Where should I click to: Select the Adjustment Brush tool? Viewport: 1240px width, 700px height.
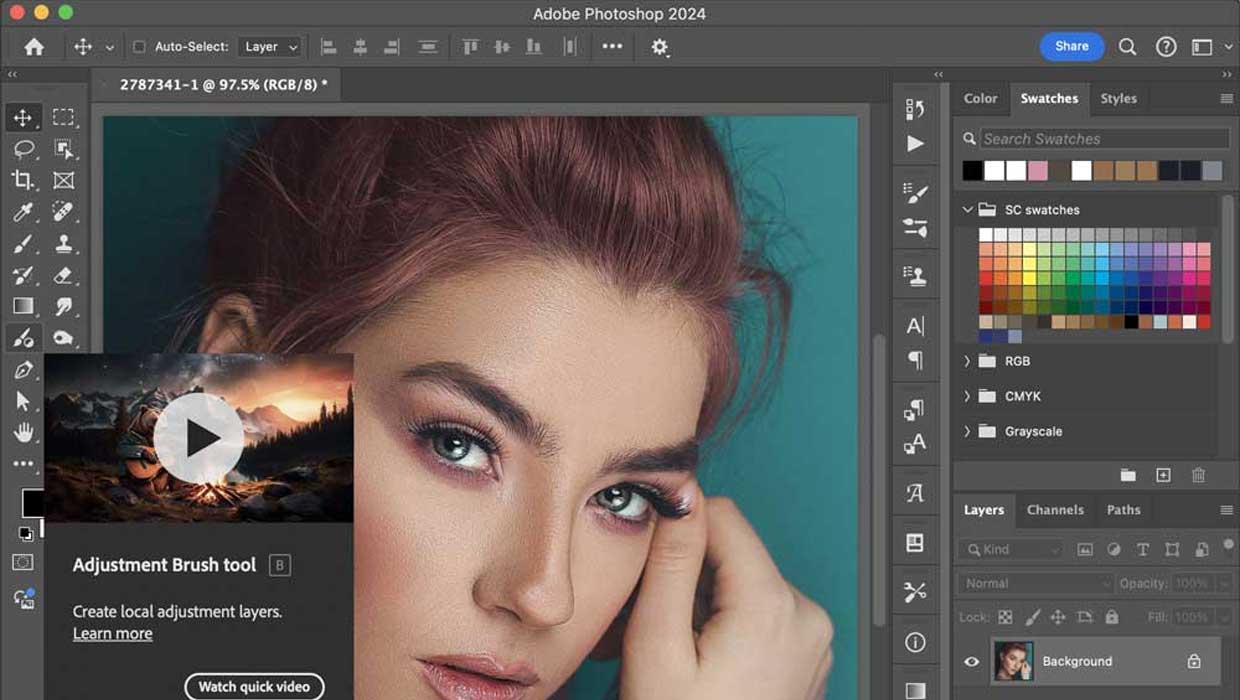coord(23,338)
